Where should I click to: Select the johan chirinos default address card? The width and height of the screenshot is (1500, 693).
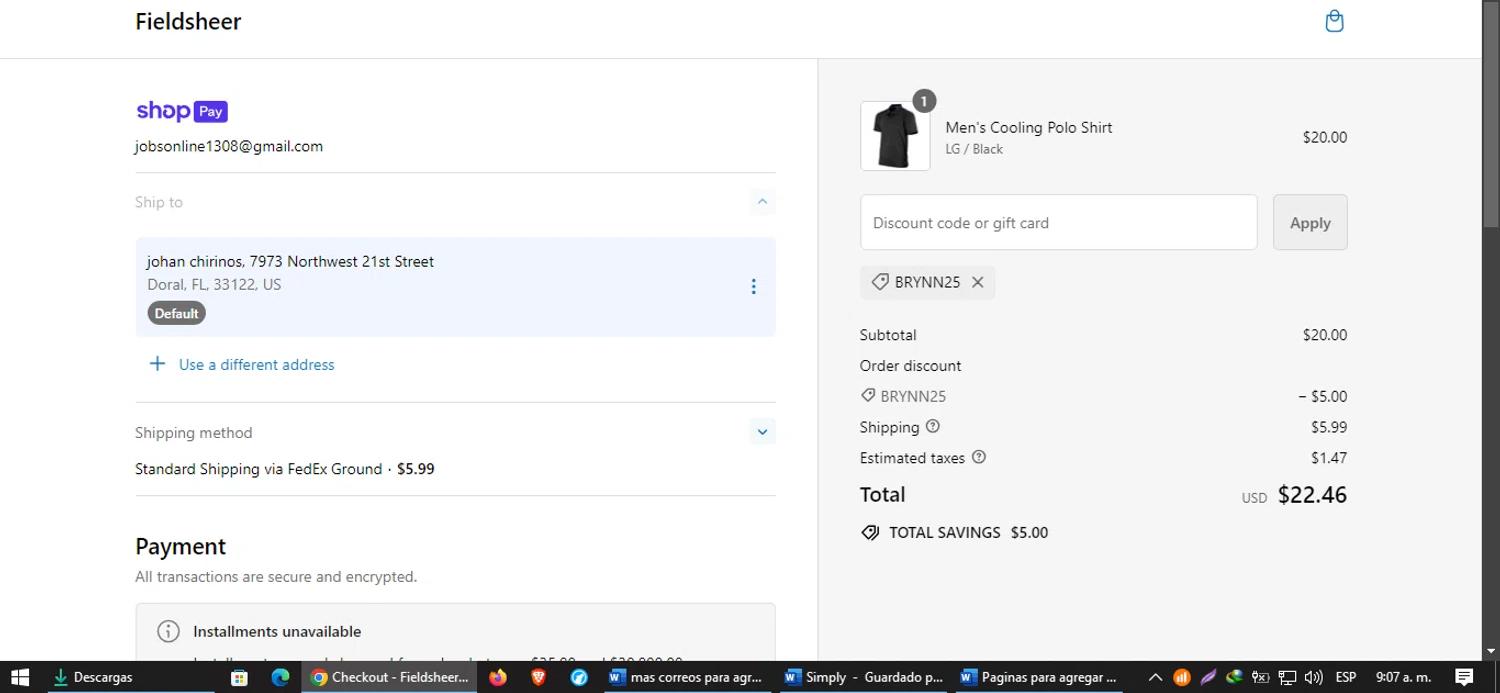(455, 287)
